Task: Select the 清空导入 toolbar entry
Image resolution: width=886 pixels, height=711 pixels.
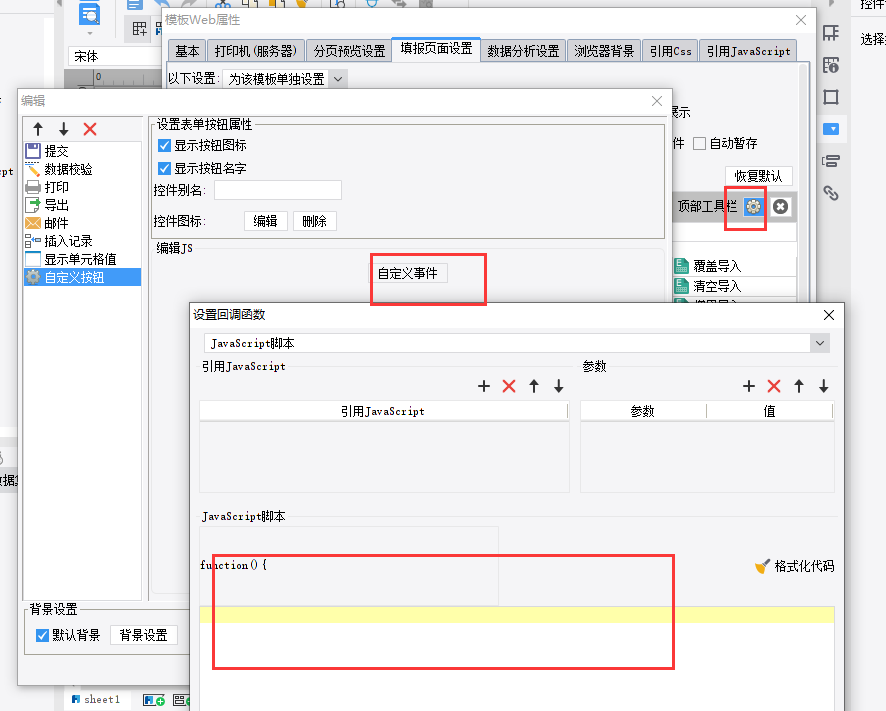Action: pyautogui.click(x=735, y=286)
